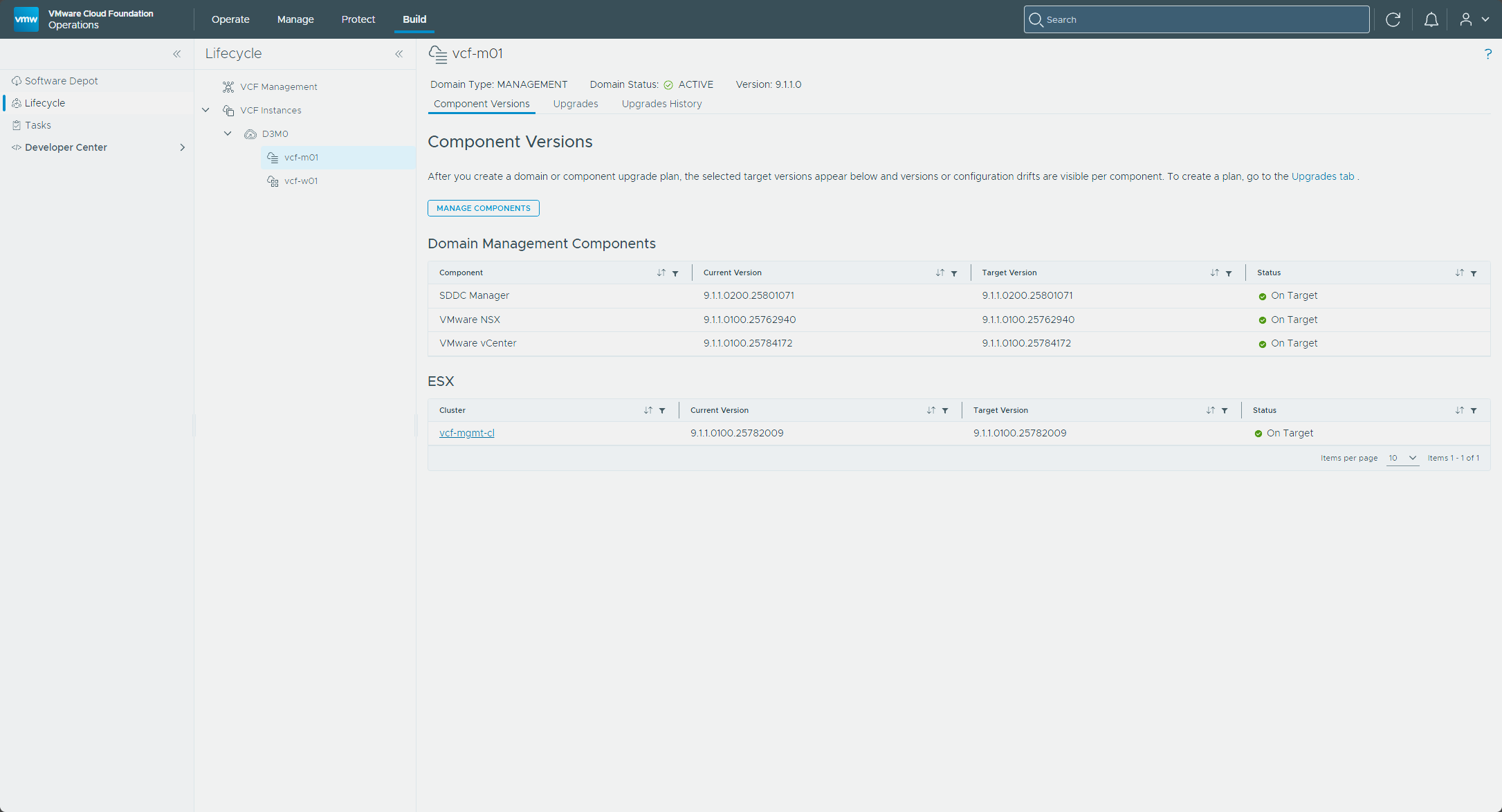Open the user account menu
This screenshot has height=812, width=1502.
click(1474, 19)
